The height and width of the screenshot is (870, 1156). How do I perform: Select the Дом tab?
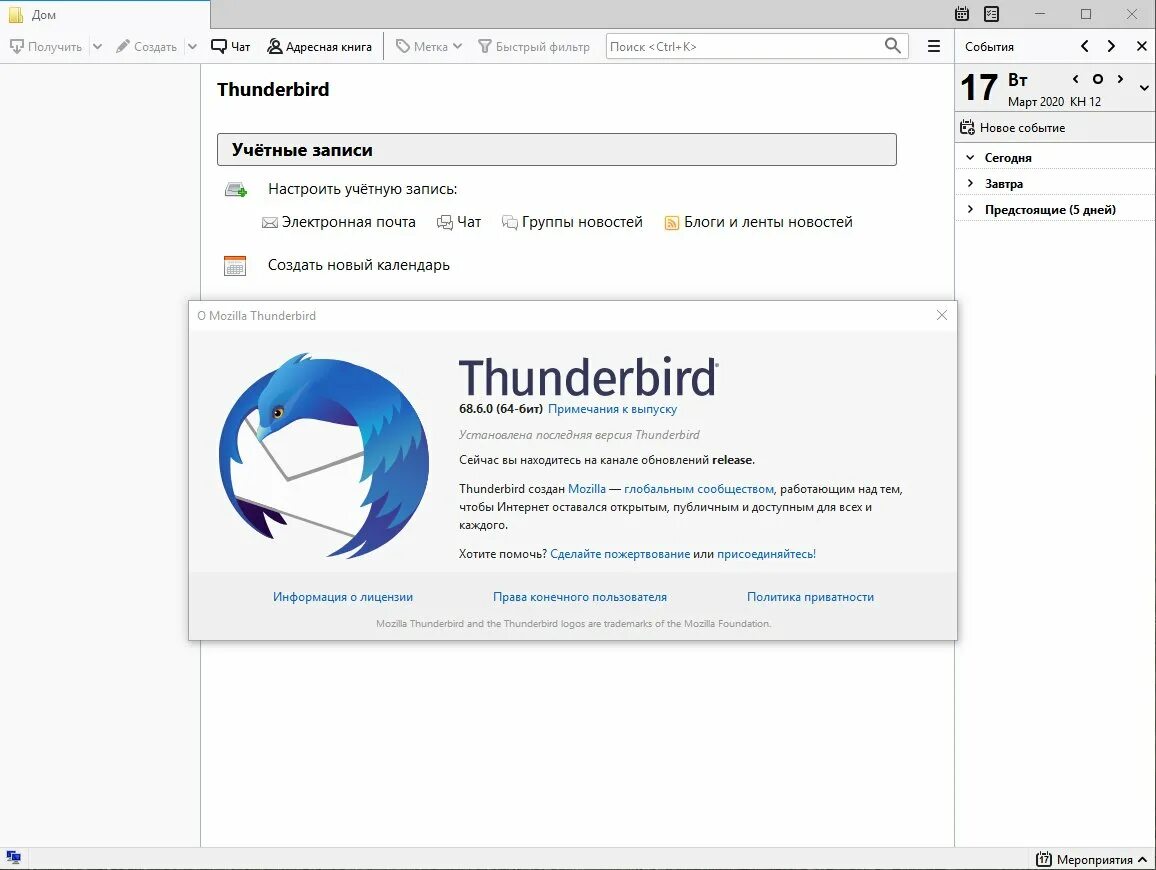(105, 15)
